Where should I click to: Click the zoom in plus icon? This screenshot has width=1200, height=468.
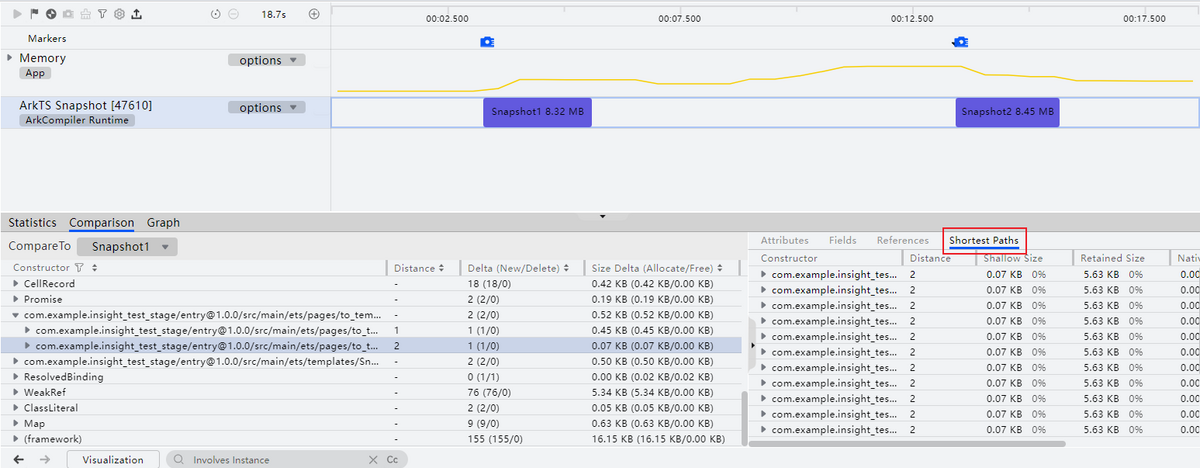314,15
